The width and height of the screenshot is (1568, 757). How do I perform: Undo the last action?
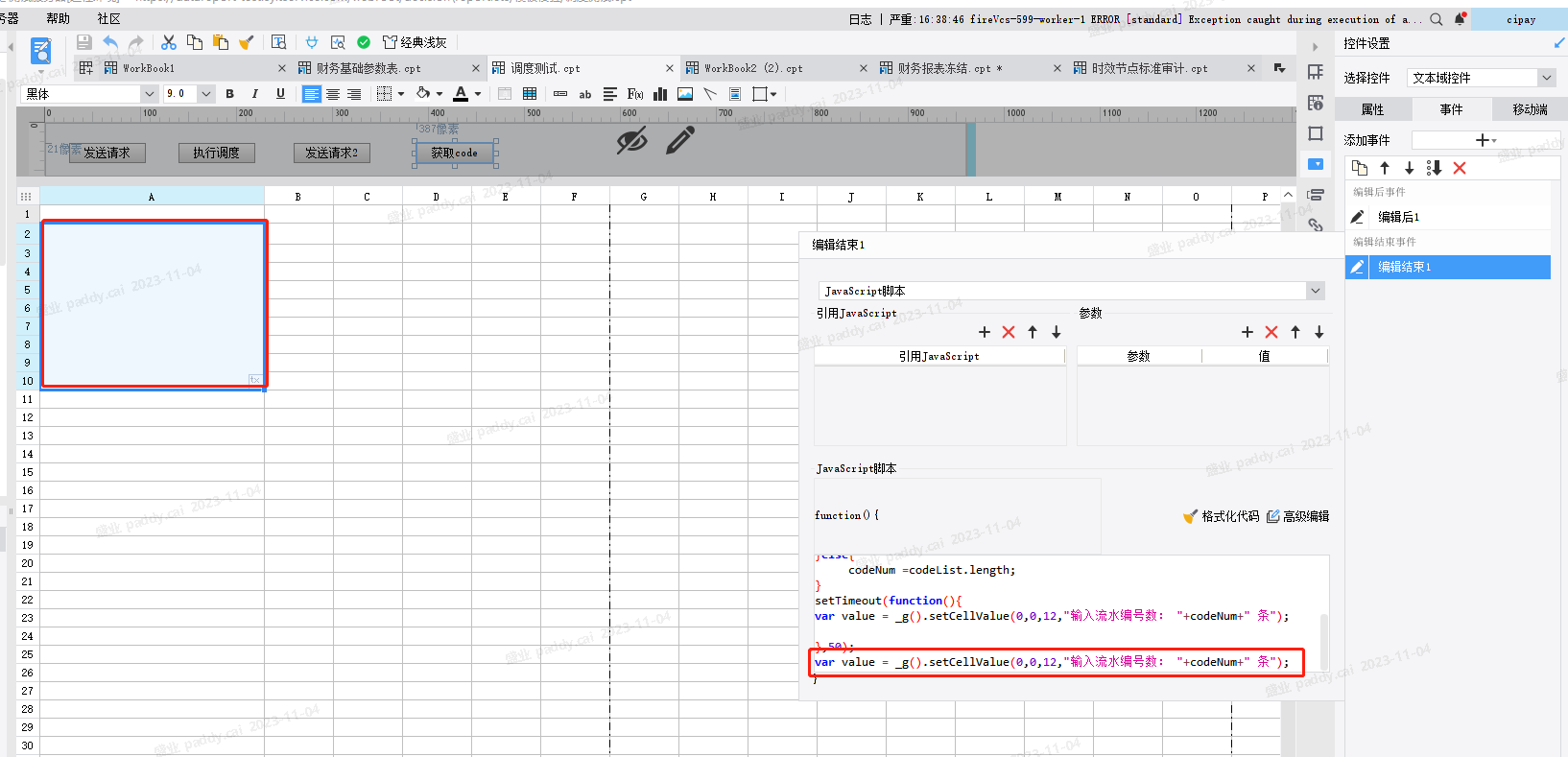pyautogui.click(x=110, y=42)
